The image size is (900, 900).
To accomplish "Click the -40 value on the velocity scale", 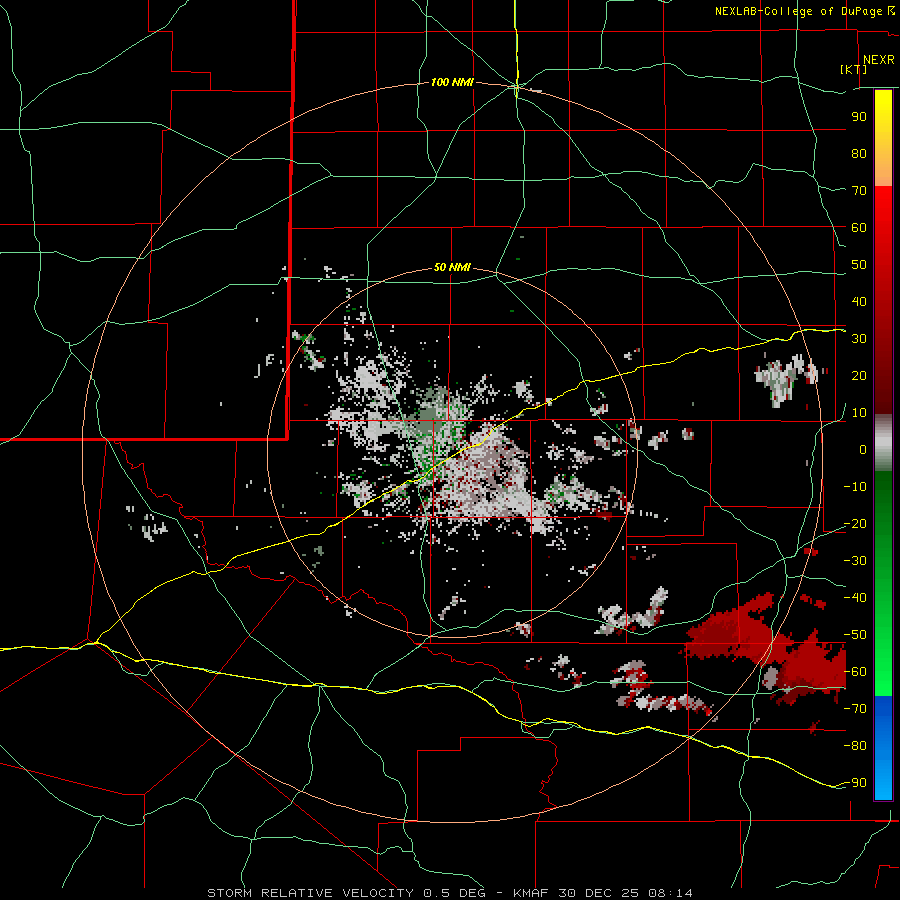I will pos(855,598).
